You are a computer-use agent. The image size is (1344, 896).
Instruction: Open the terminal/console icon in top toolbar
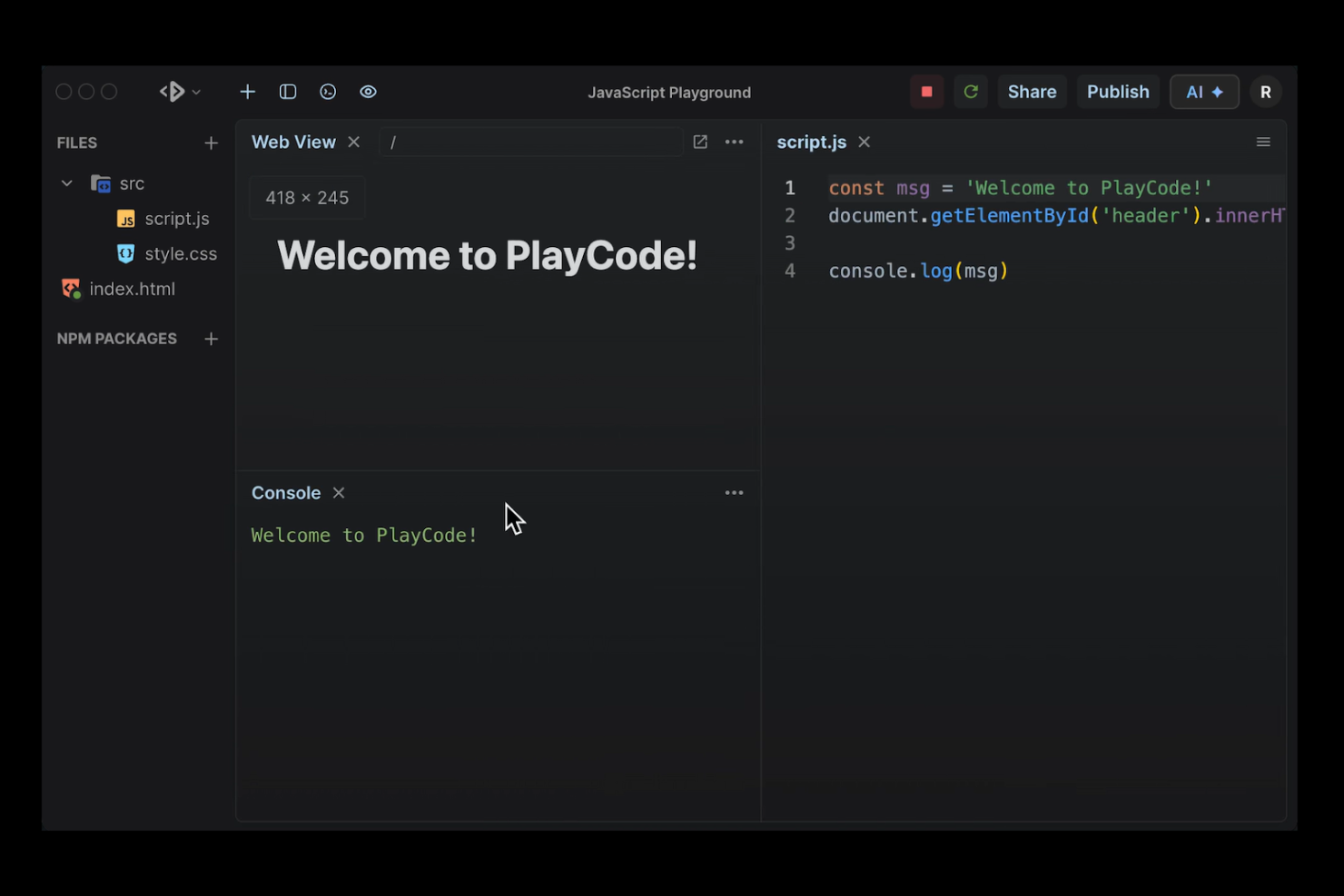[x=328, y=91]
